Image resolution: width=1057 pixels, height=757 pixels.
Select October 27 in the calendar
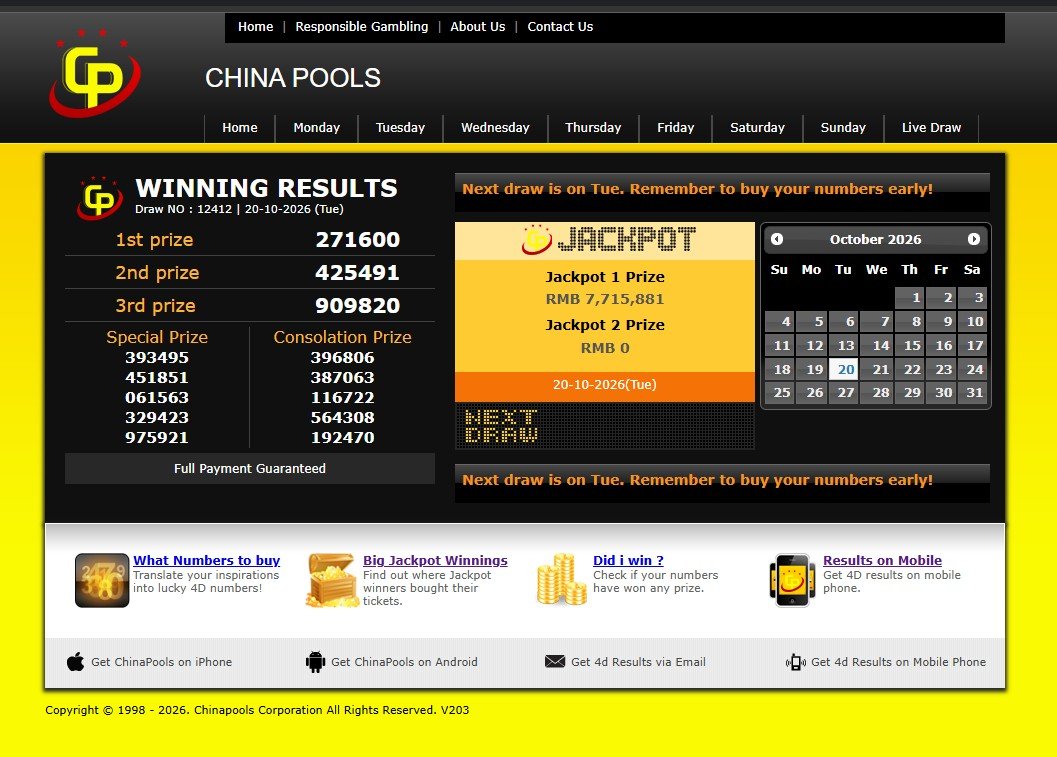pyautogui.click(x=844, y=393)
